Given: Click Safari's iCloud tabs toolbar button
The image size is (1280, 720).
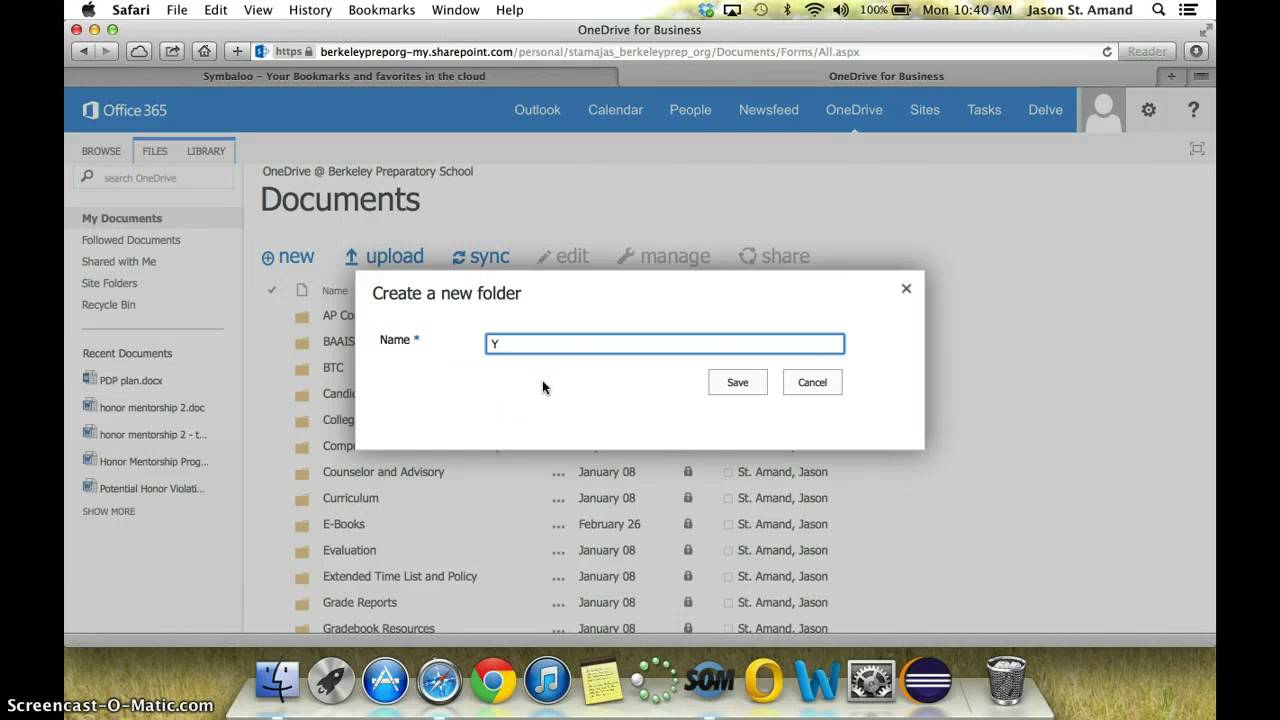Looking at the screenshot, I should (139, 51).
